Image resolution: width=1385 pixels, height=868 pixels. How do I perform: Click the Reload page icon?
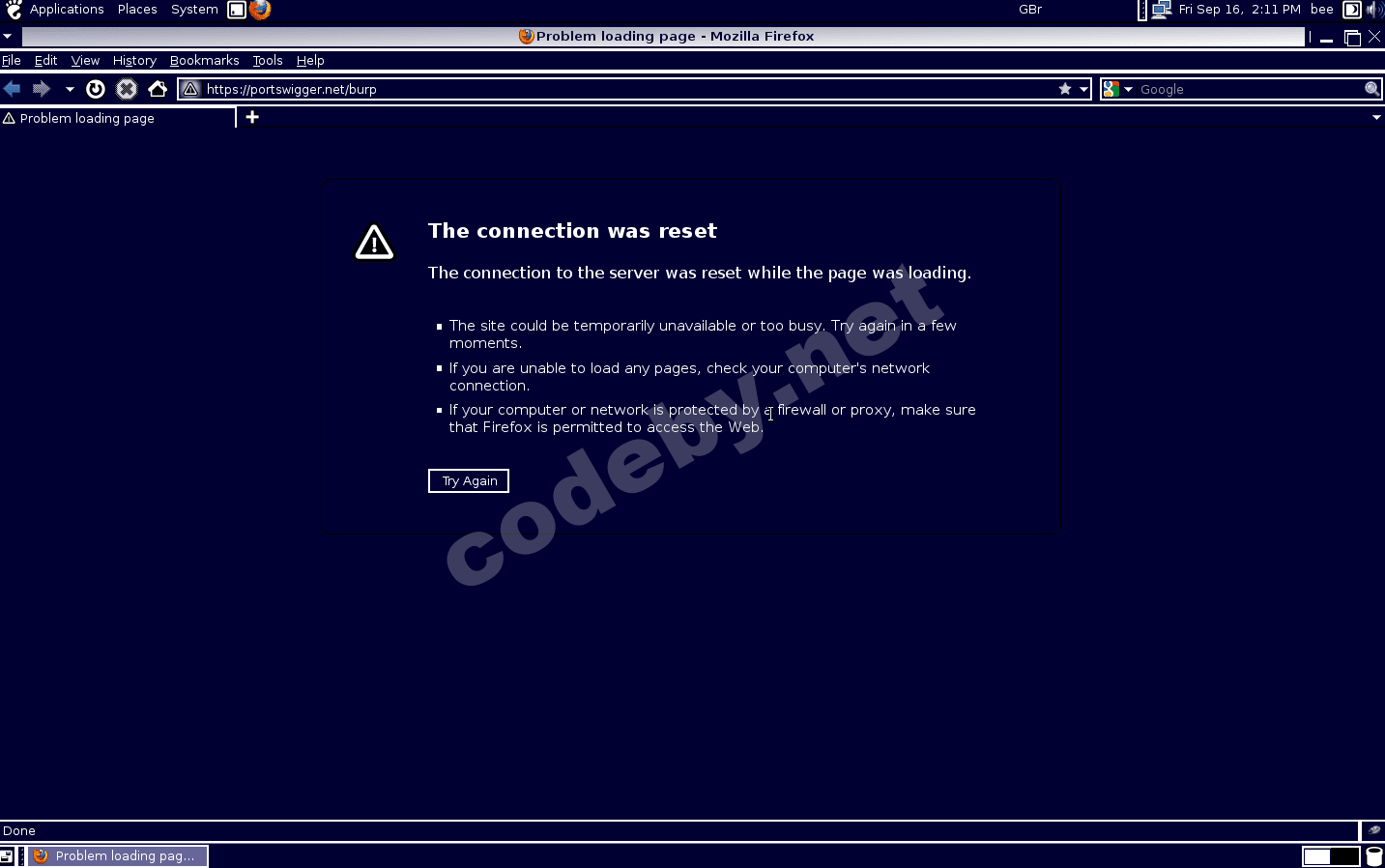pos(95,89)
